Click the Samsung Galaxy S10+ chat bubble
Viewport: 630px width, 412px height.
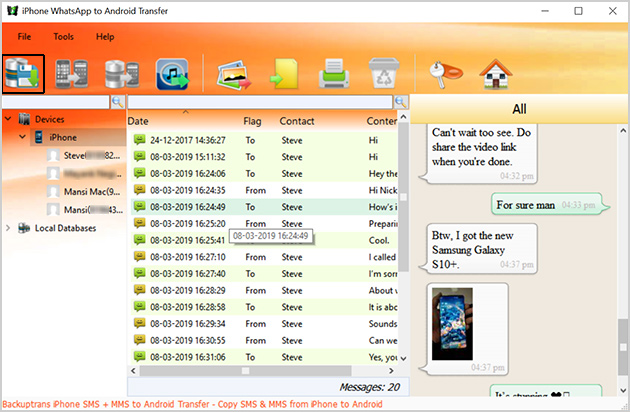[479, 249]
